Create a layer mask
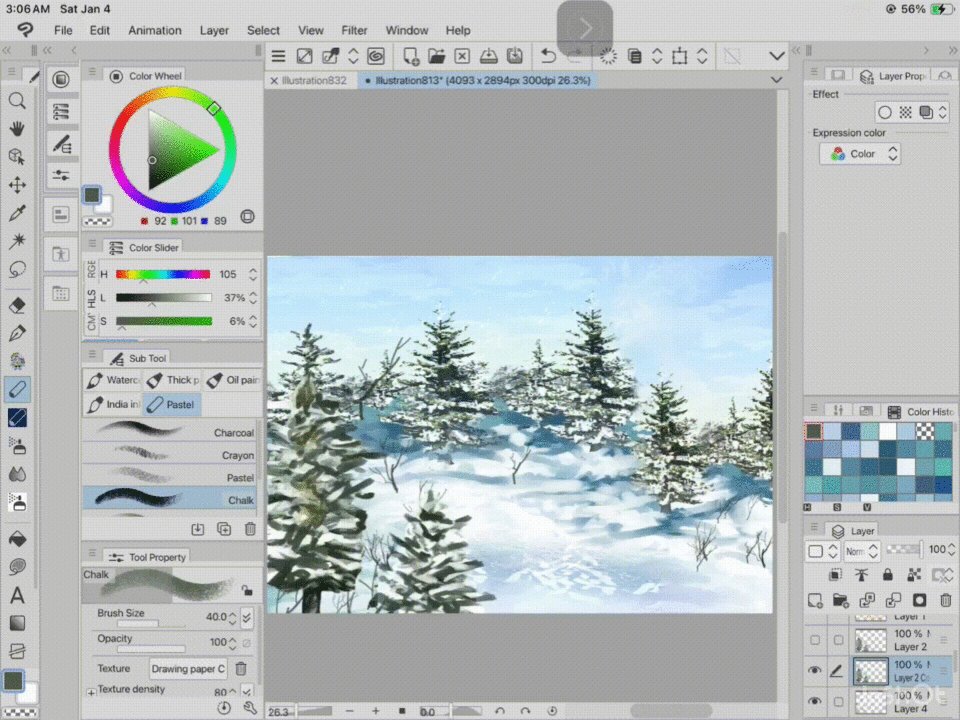 point(920,601)
